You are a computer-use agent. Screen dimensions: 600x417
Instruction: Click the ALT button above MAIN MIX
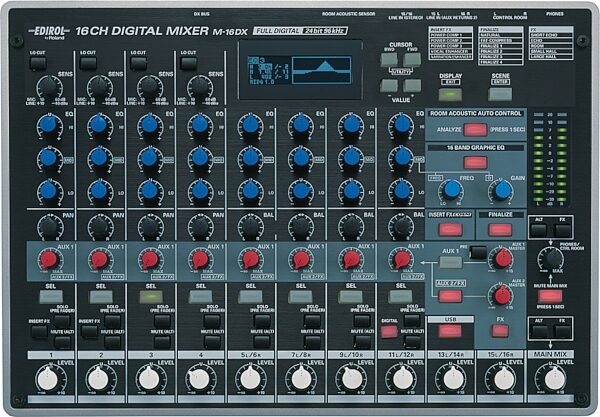pyautogui.click(x=539, y=331)
